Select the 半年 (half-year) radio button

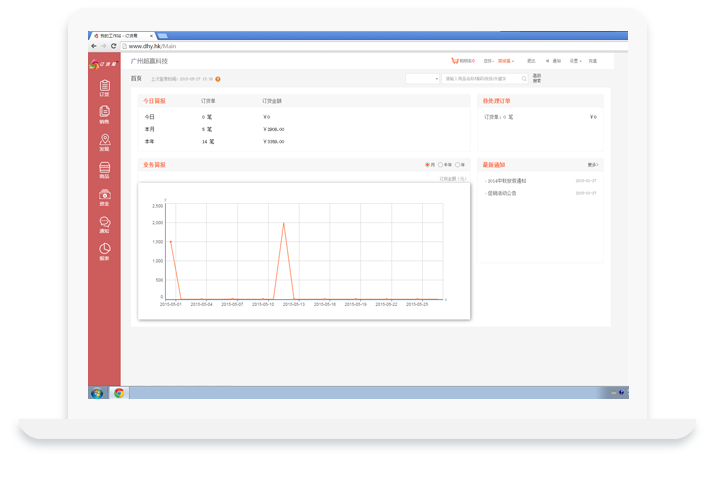coord(441,164)
